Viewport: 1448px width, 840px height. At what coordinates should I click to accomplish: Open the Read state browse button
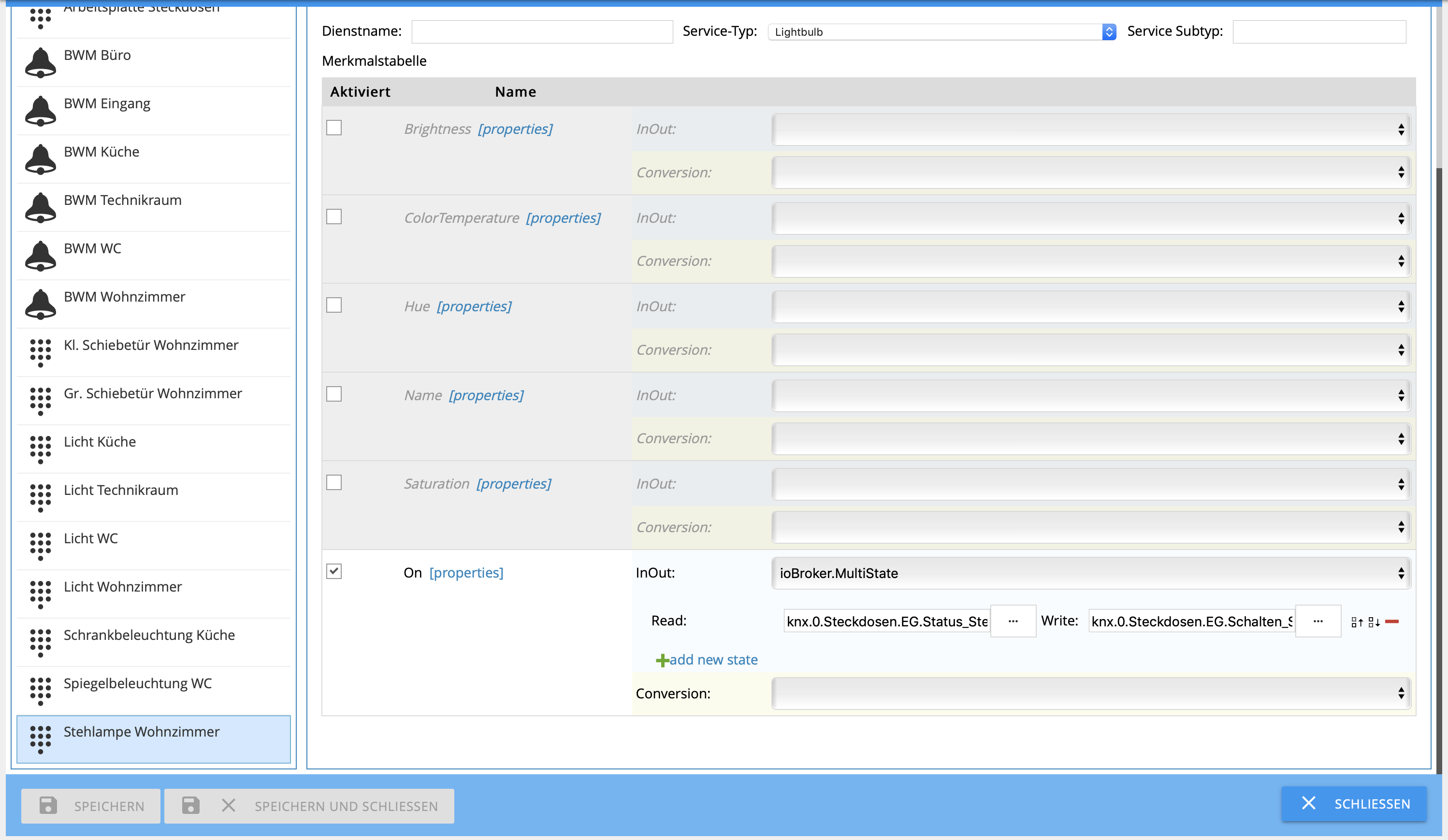click(1013, 621)
